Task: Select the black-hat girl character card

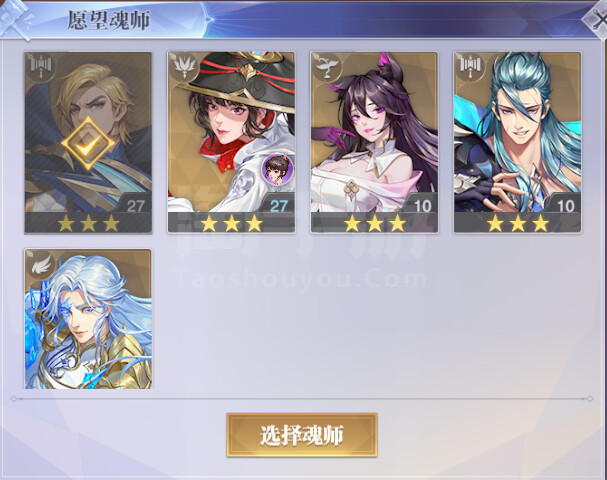Action: 231,142
